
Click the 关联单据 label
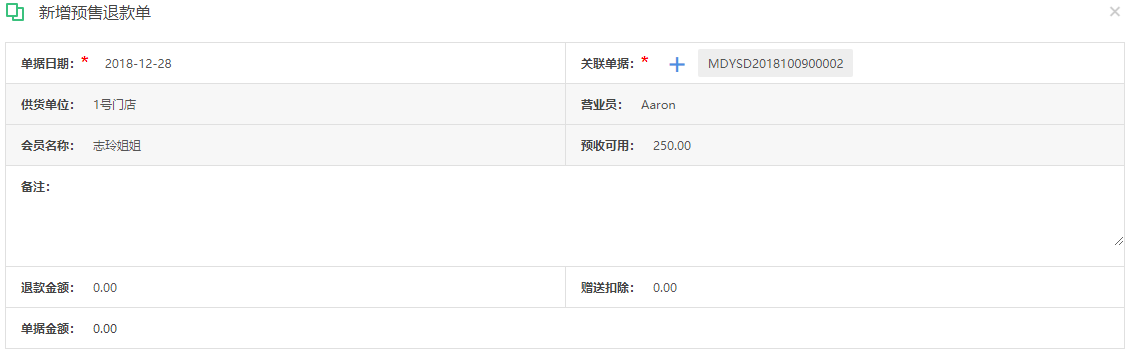point(607,64)
